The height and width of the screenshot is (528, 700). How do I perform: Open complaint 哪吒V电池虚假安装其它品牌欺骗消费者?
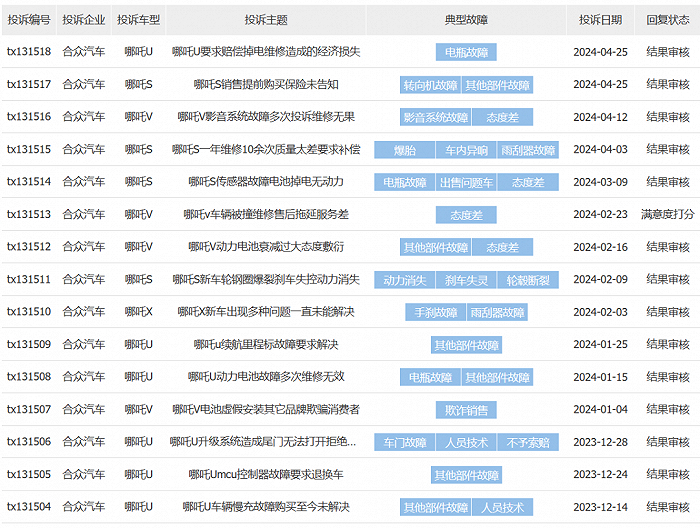pyautogui.click(x=266, y=410)
